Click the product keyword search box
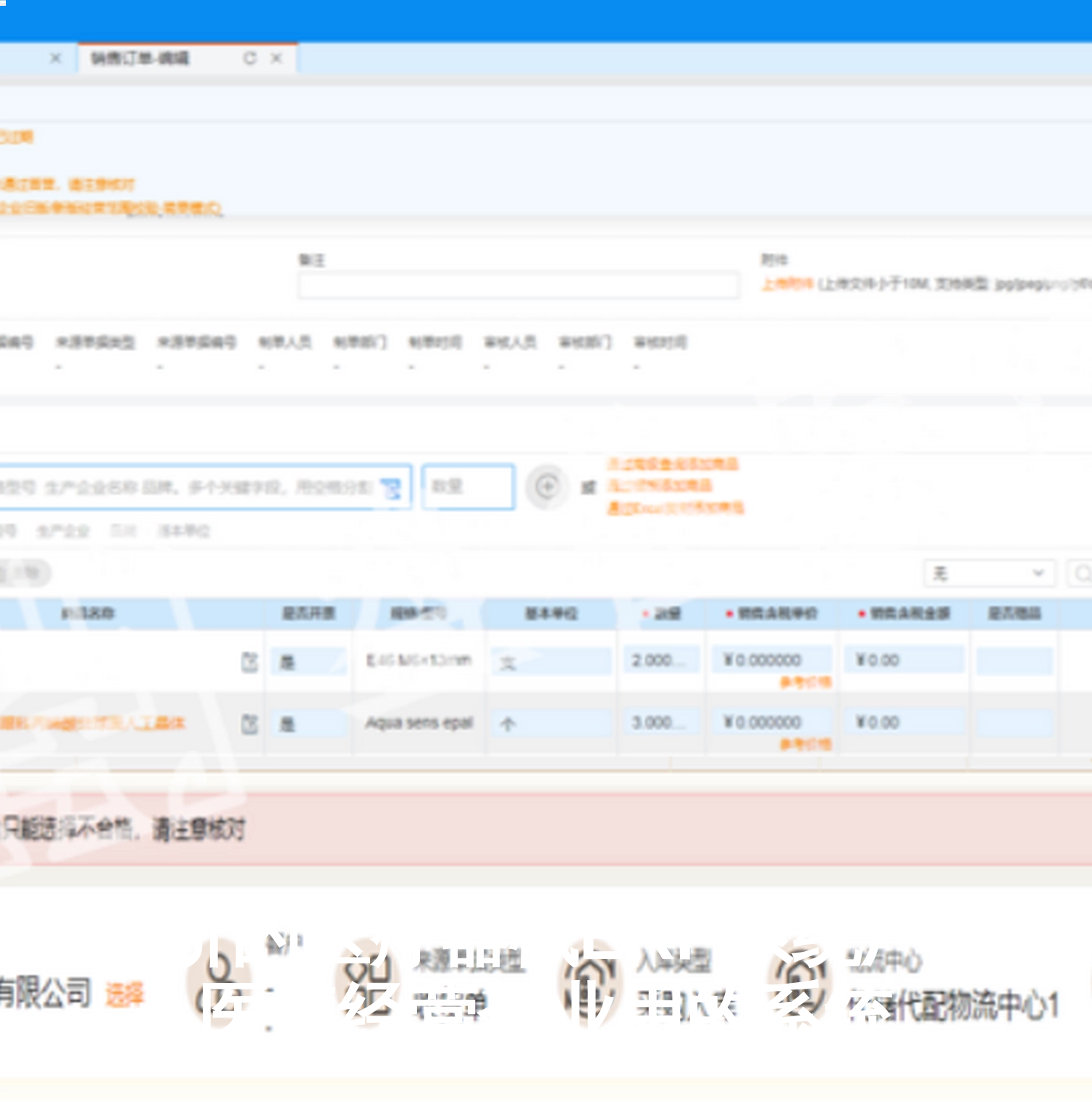The width and height of the screenshot is (1092, 1101). pyautogui.click(x=205, y=487)
